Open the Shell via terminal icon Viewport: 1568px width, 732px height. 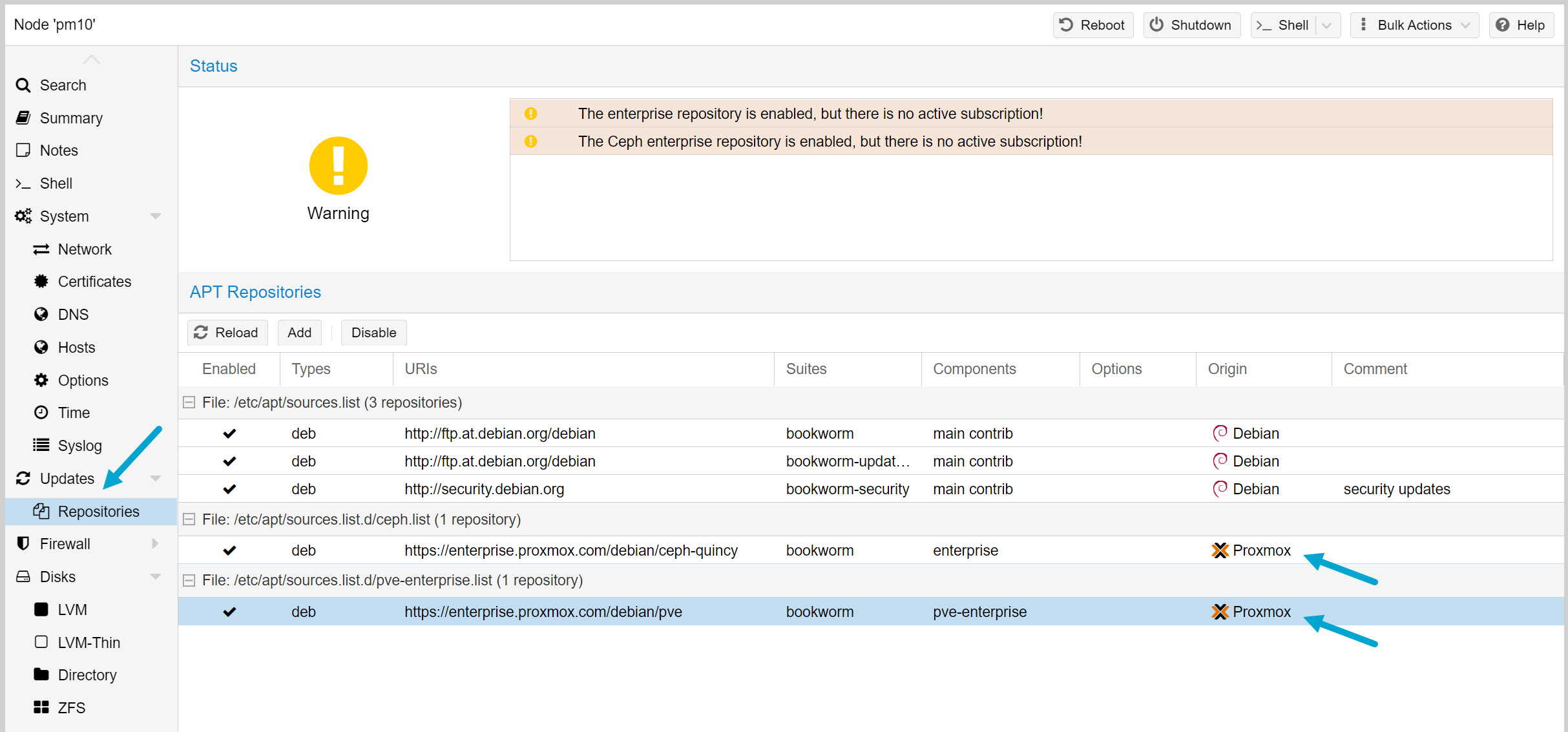[23, 183]
